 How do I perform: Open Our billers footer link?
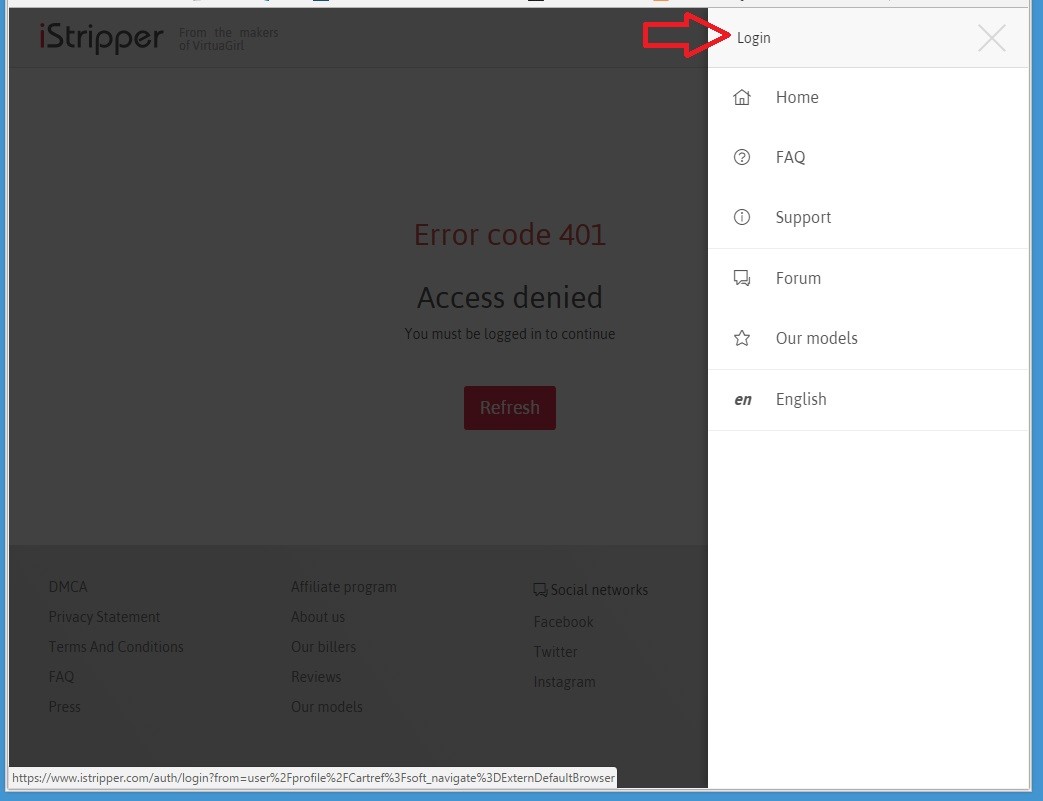(x=323, y=647)
